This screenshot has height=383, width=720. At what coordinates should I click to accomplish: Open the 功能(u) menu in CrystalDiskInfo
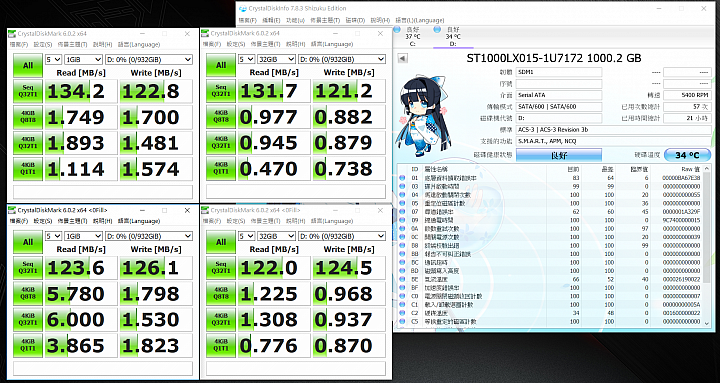(x=295, y=20)
